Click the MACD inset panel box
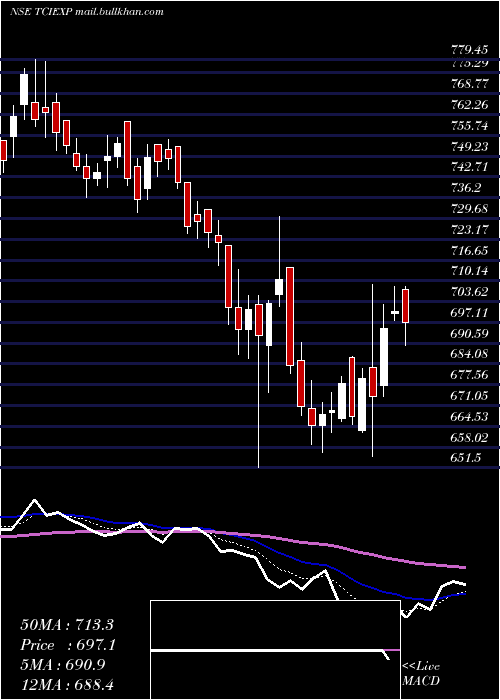 pyautogui.click(x=275, y=650)
